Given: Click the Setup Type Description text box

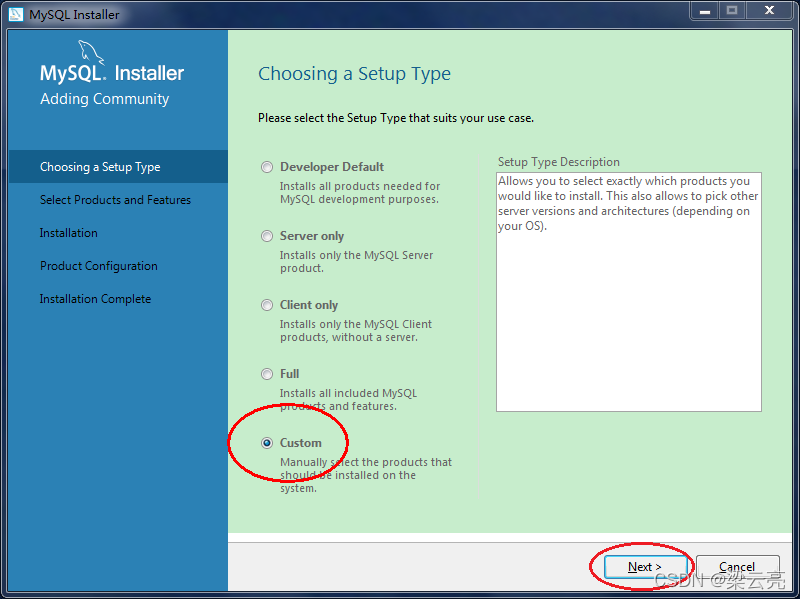Looking at the screenshot, I should point(628,290).
